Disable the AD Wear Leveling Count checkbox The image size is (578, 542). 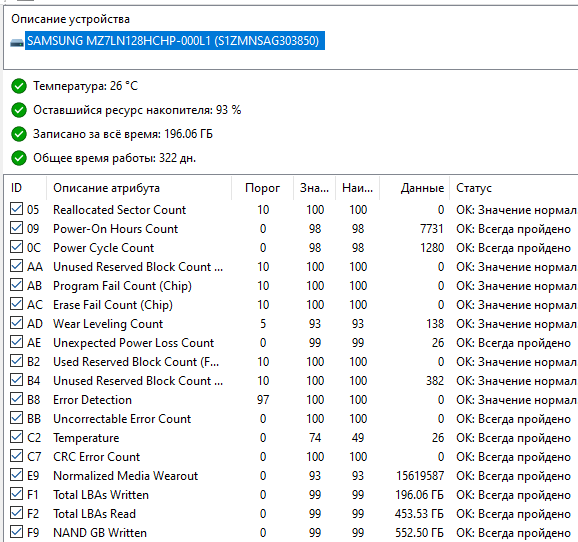click(16, 323)
